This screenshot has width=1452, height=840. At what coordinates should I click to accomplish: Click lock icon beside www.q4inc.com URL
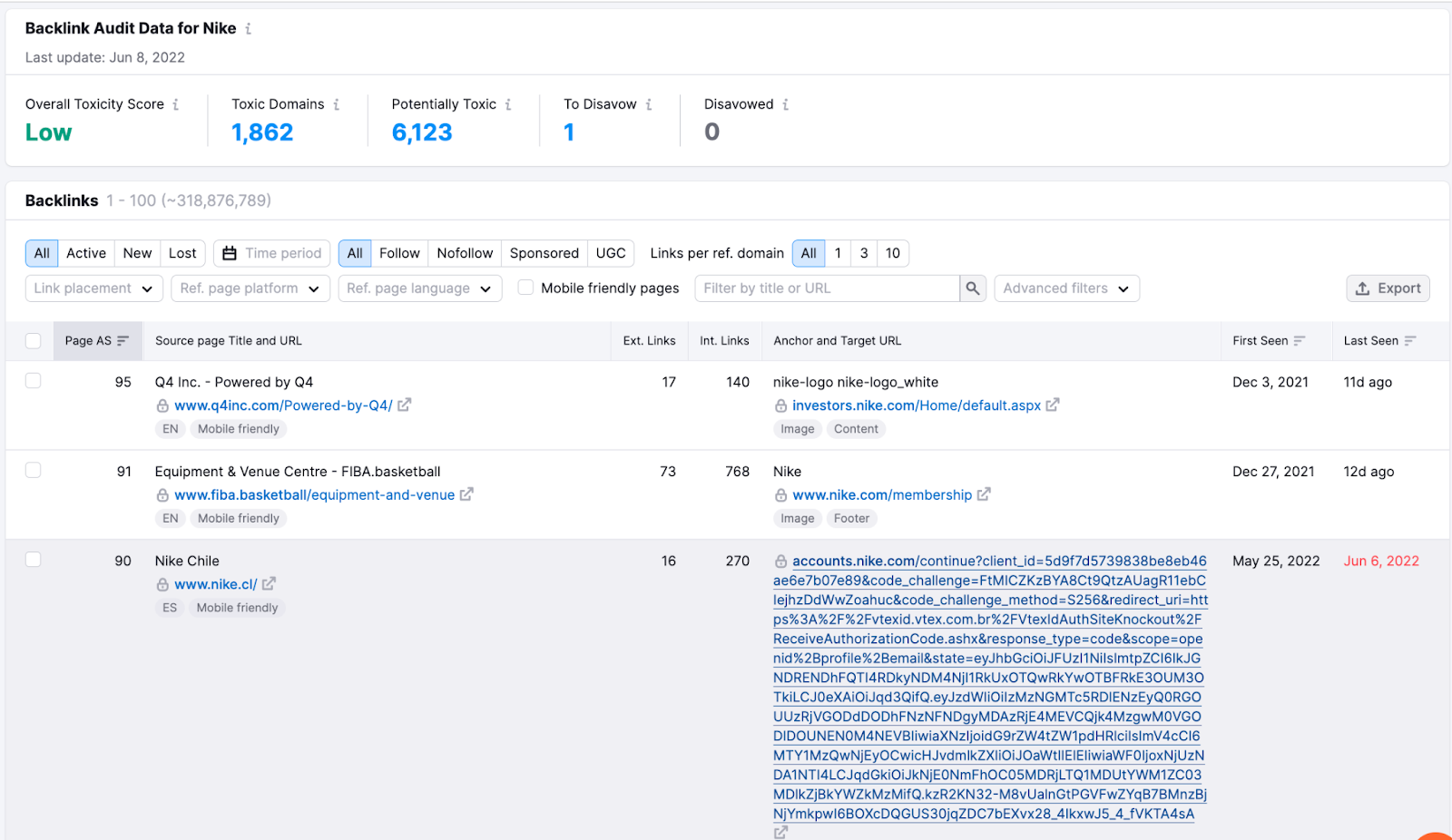162,406
